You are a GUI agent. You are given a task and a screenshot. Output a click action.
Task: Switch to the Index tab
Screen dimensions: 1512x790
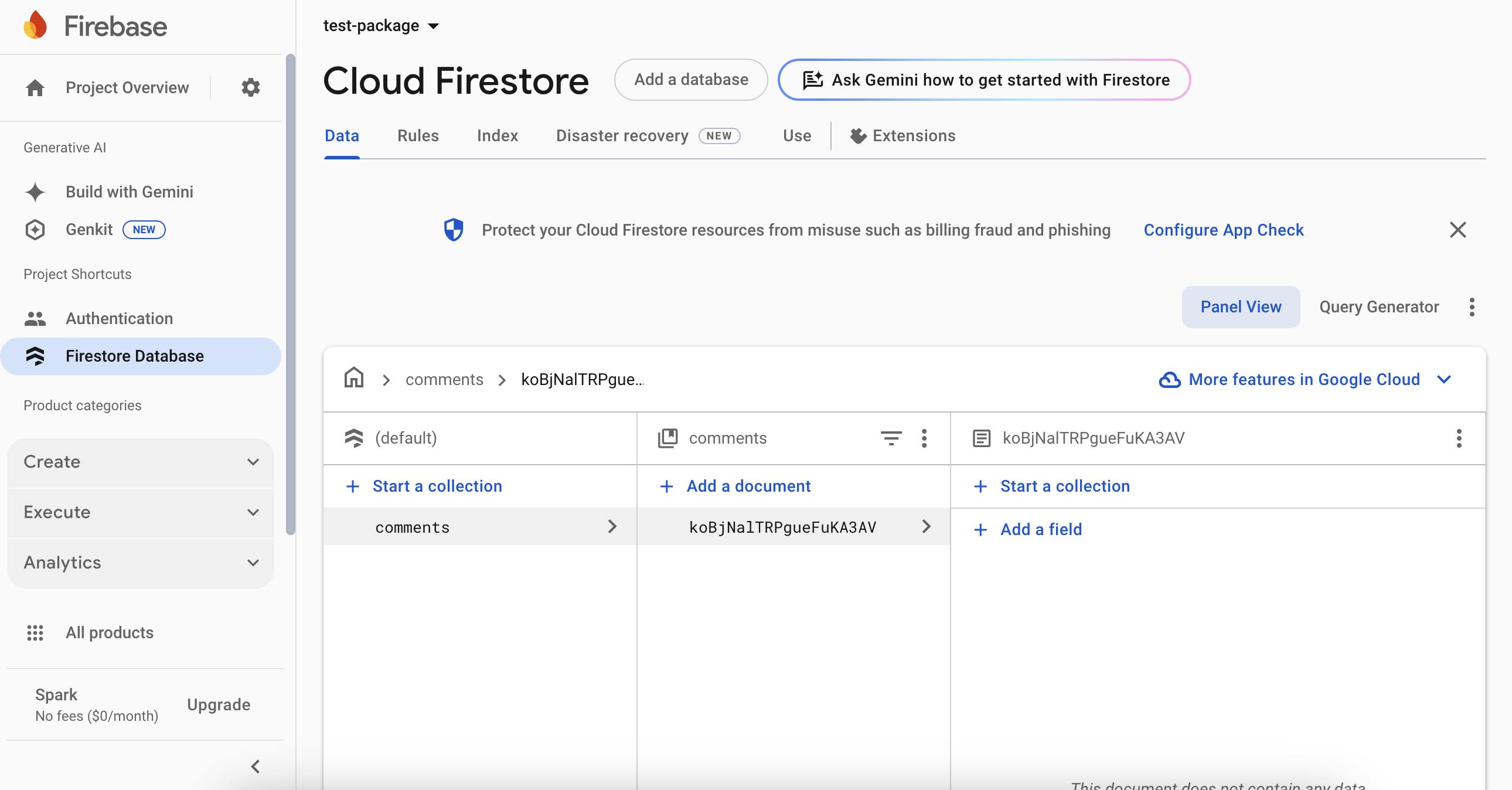click(x=497, y=135)
